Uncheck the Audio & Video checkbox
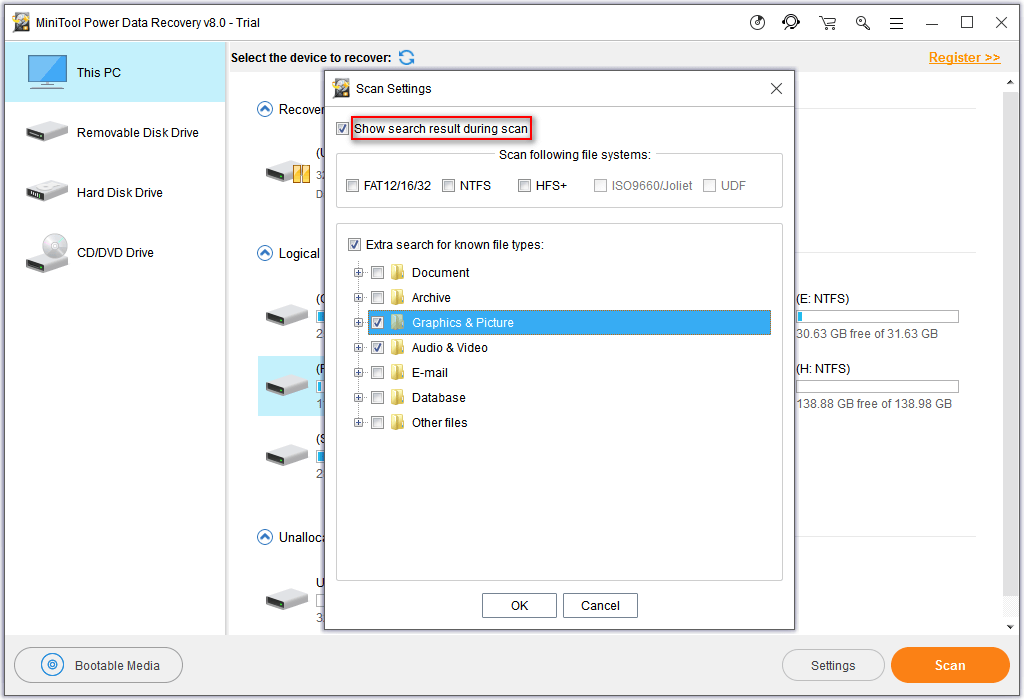Screen dimensions: 1024x700 coord(377,347)
